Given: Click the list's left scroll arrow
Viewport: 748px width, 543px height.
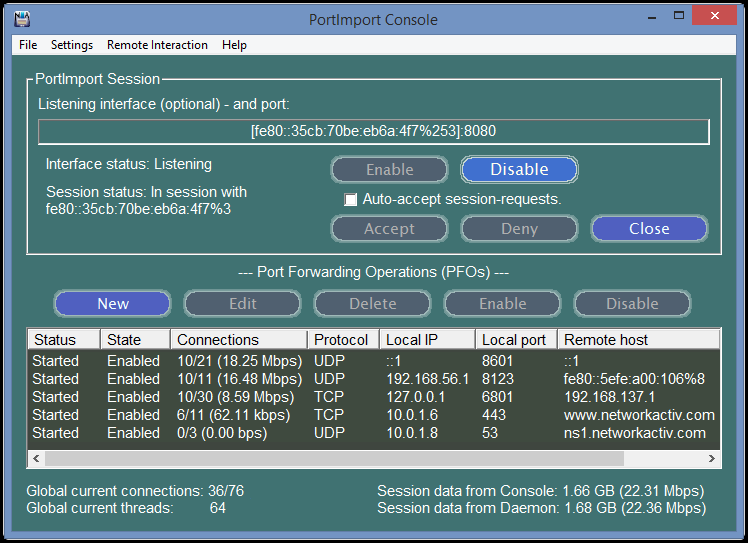Looking at the screenshot, I should tap(35, 459).
